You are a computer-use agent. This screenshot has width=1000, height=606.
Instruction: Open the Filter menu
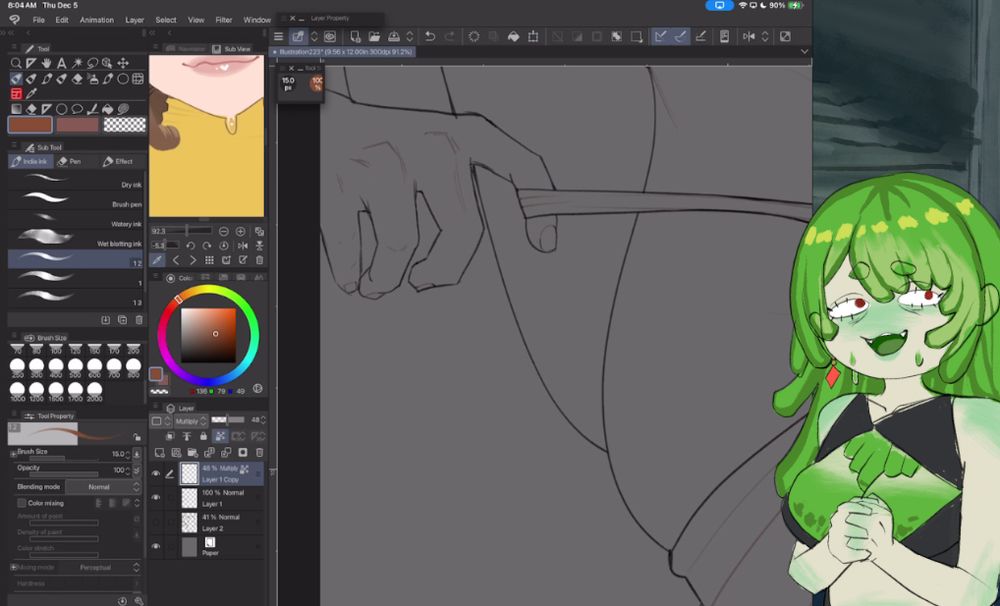pyautogui.click(x=224, y=20)
